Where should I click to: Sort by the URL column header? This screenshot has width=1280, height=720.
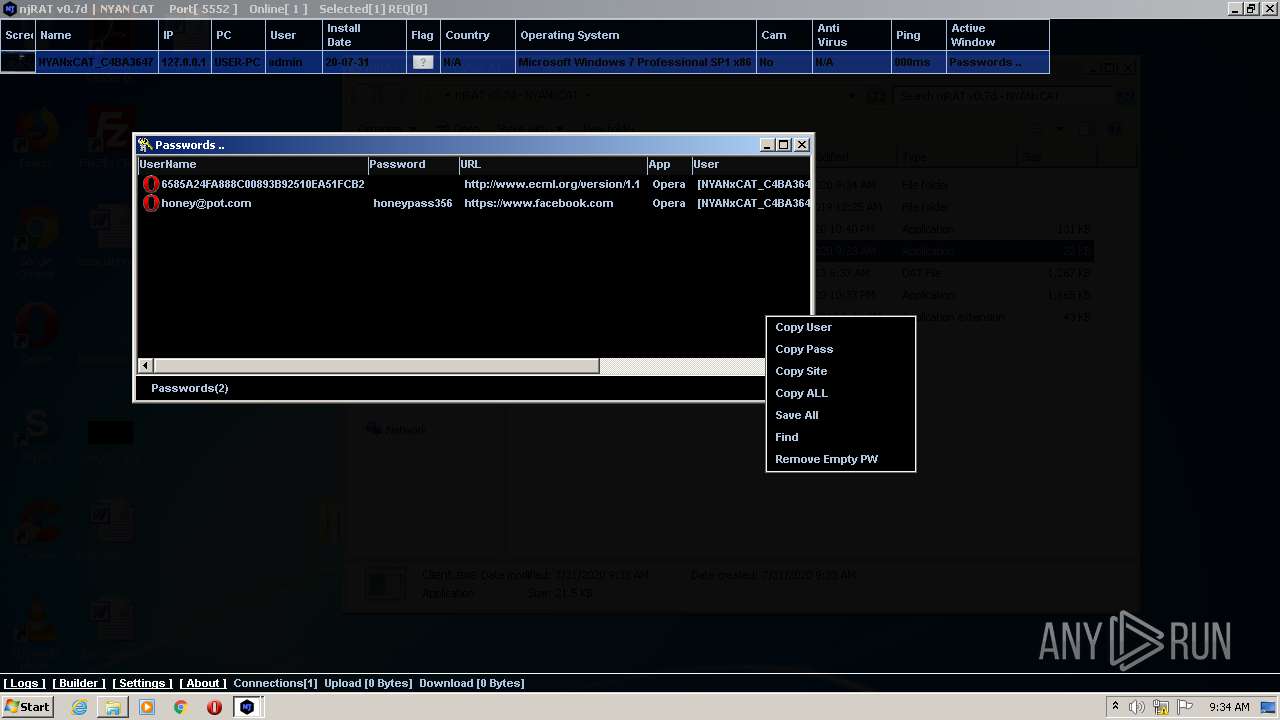click(x=552, y=164)
